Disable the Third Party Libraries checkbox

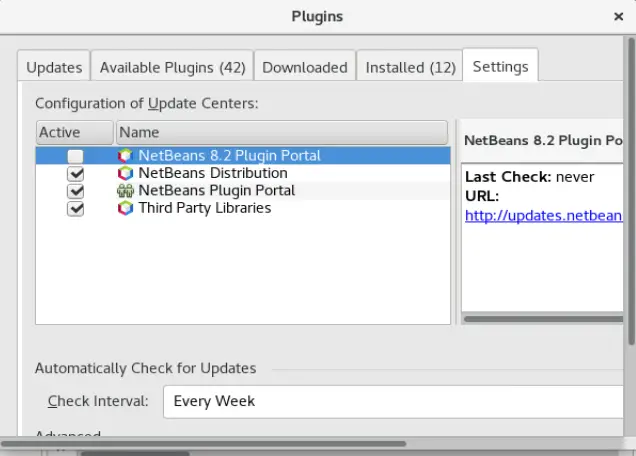(75, 209)
